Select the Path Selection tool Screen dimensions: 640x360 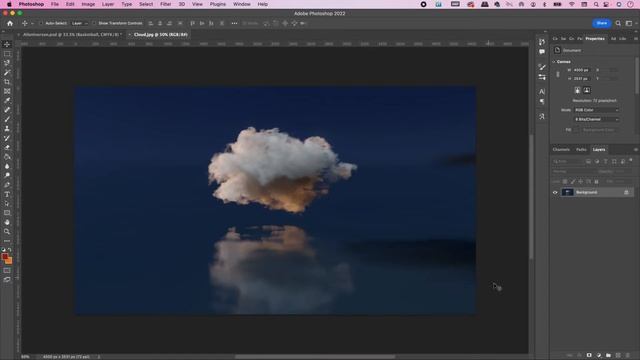tap(7, 204)
